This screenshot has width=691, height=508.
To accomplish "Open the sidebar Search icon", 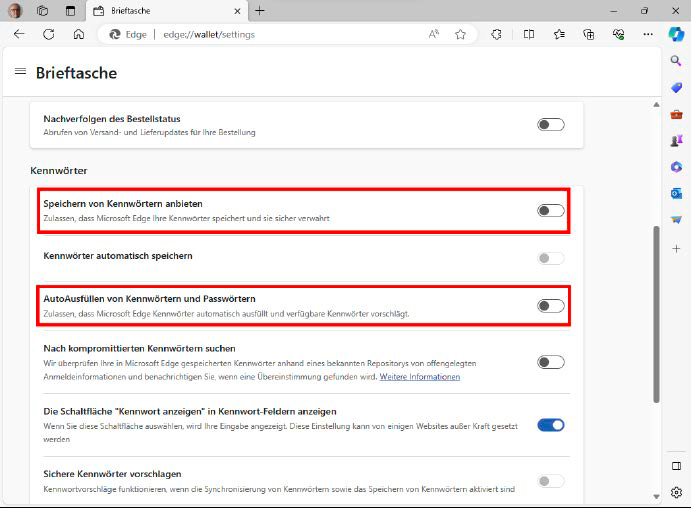I will (x=676, y=61).
